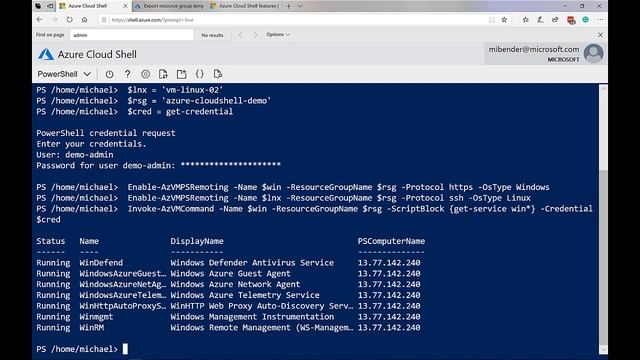Open the favorites list icon
Viewport: 640px width, 360px height.
(525, 20)
